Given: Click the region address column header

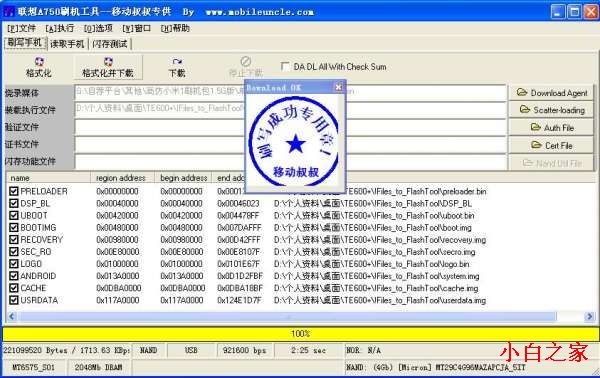Looking at the screenshot, I should (x=122, y=178).
